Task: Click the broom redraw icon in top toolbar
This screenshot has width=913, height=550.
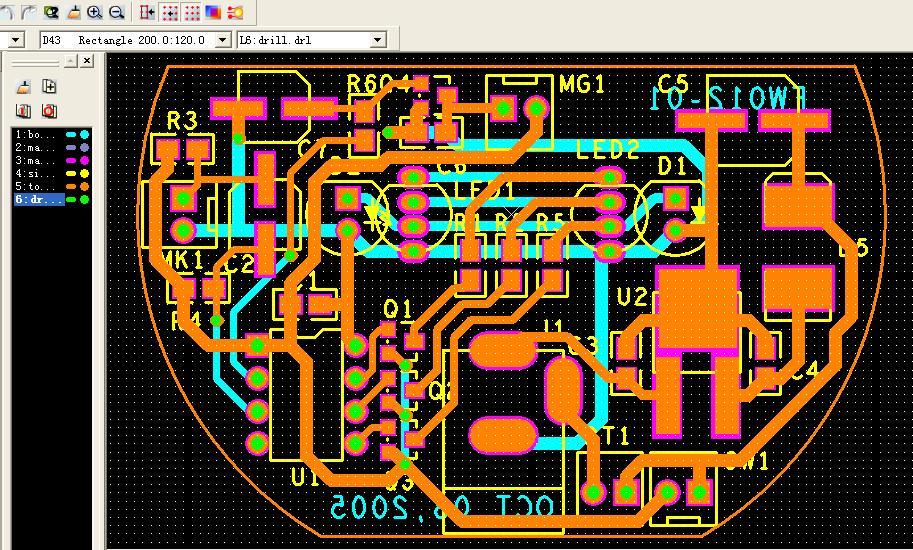Action: [x=74, y=12]
